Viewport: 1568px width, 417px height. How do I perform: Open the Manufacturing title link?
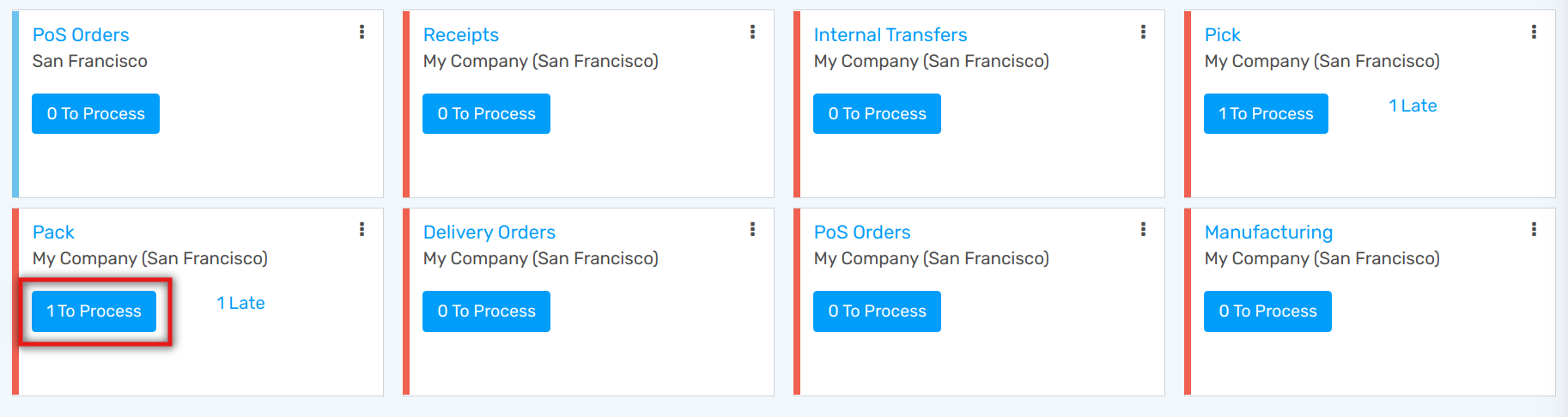click(1268, 232)
